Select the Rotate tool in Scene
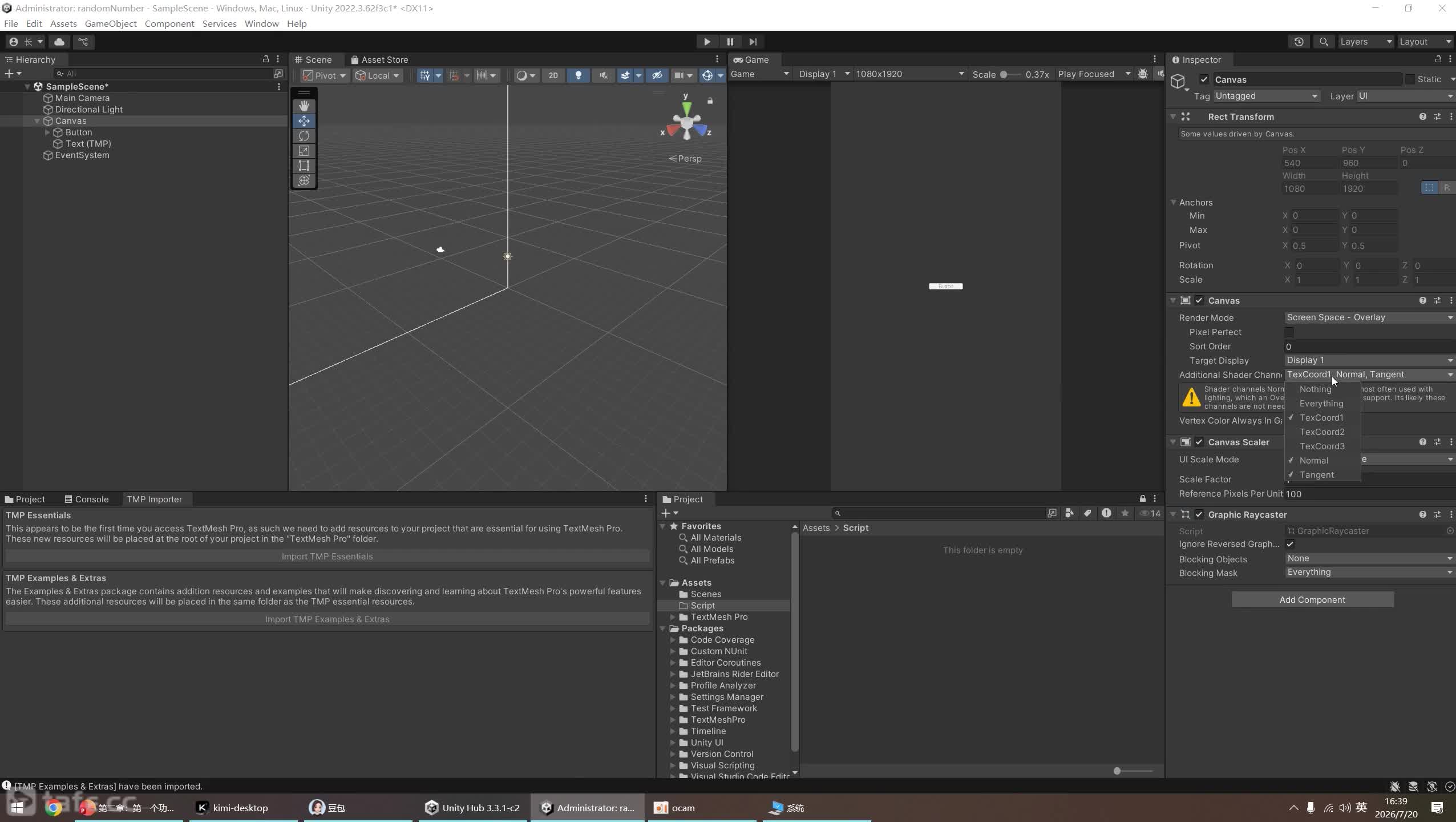This screenshot has height=822, width=1456. [x=304, y=136]
